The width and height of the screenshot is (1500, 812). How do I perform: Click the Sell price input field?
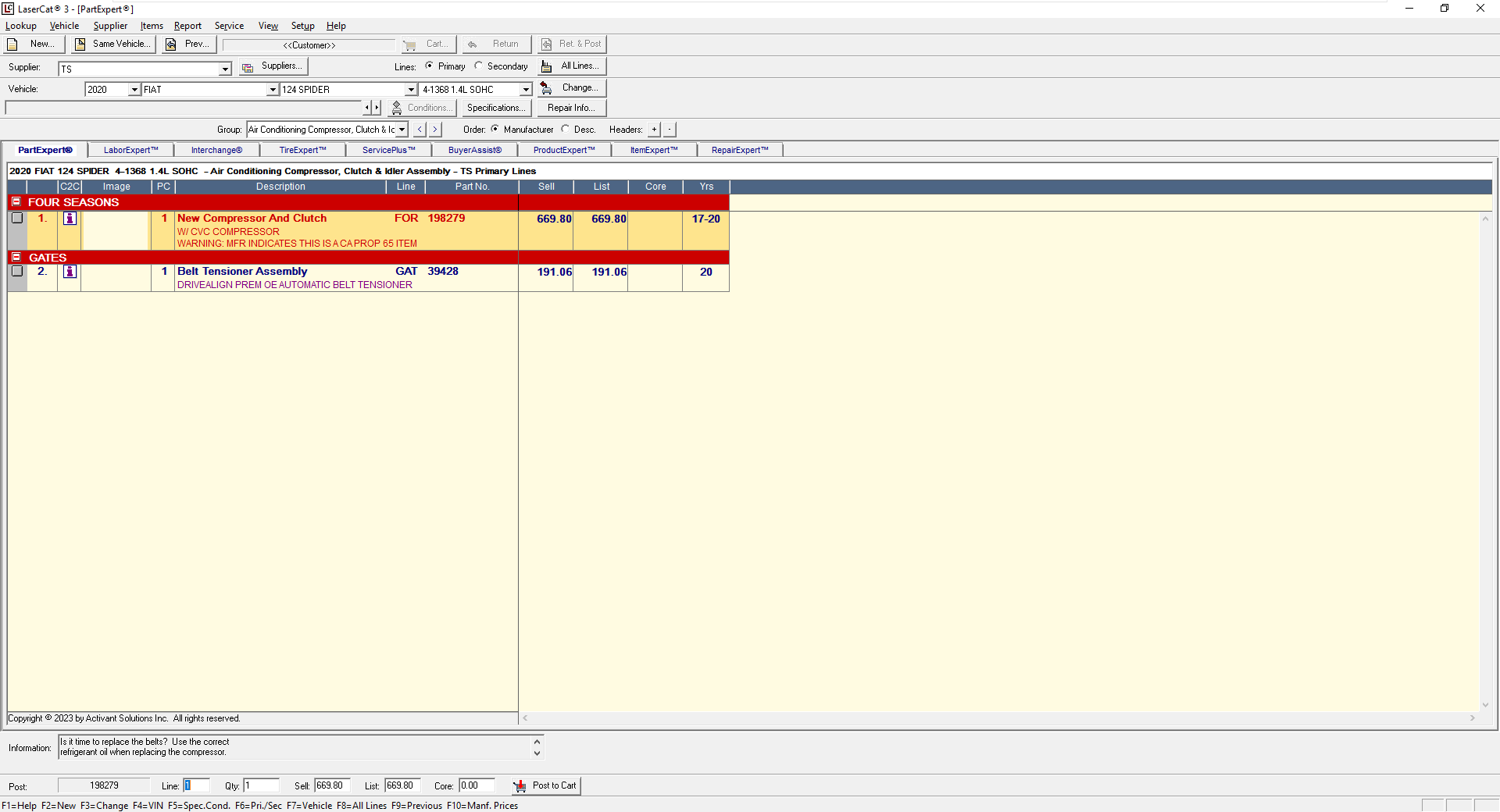pyautogui.click(x=332, y=785)
